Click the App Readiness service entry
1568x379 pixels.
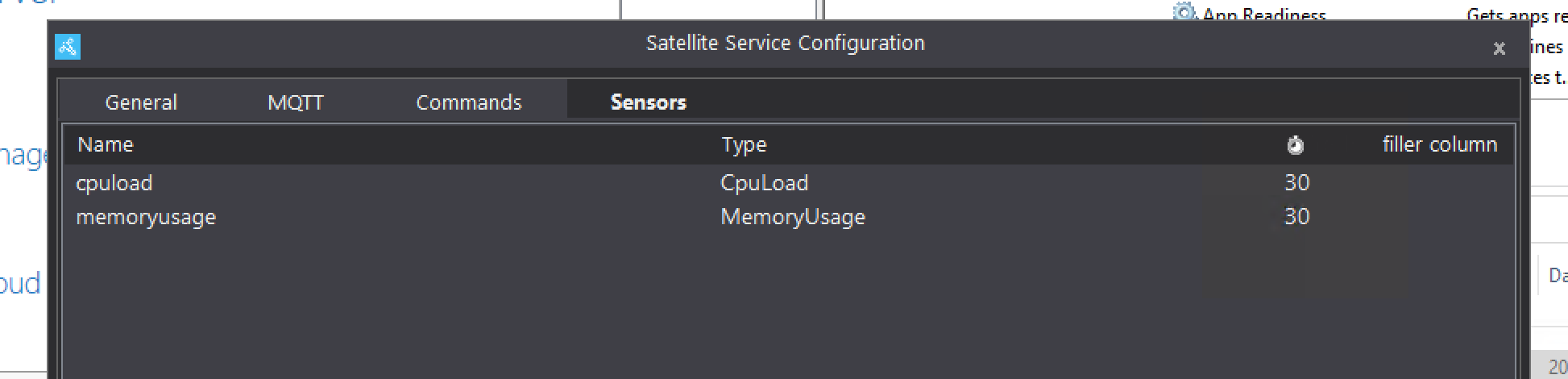(x=1263, y=15)
